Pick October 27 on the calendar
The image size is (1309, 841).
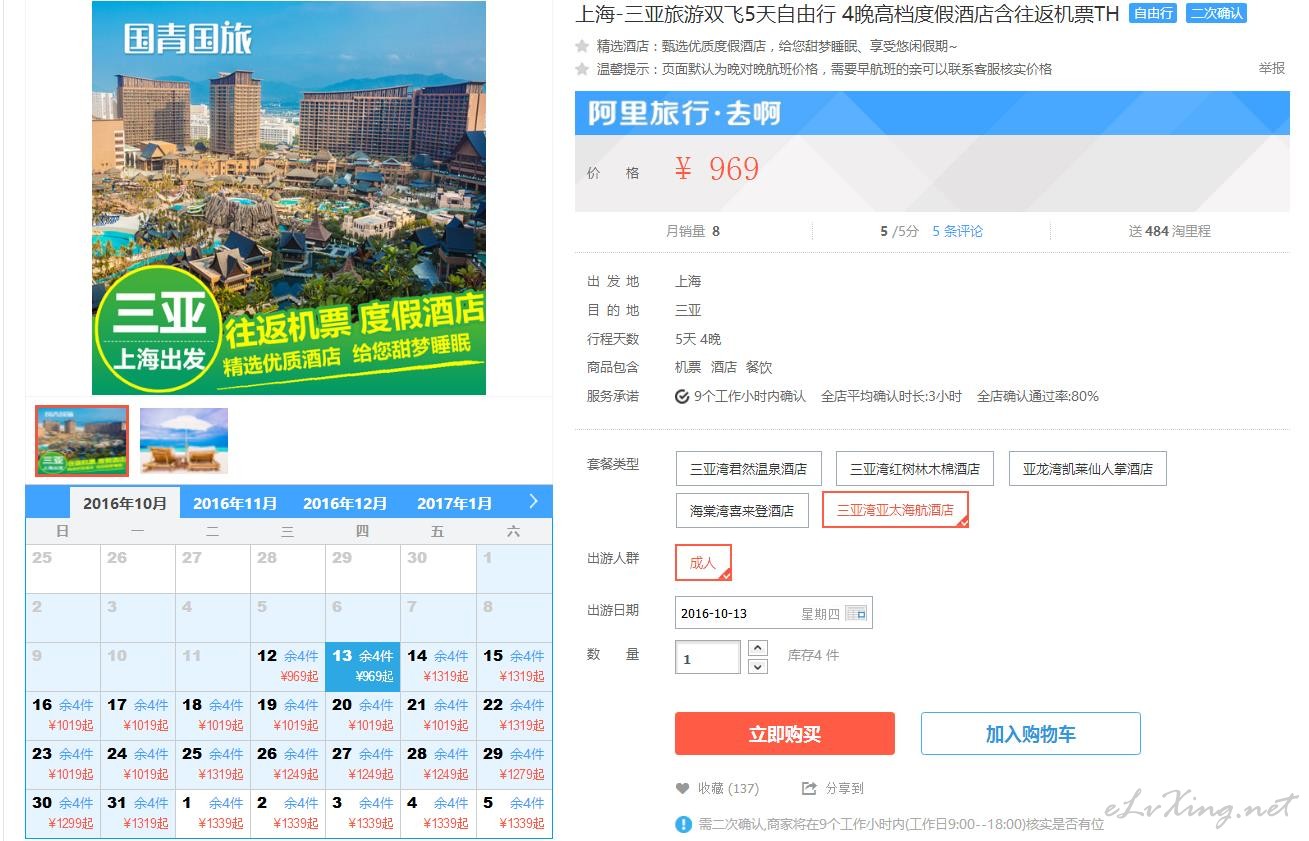coord(363,765)
